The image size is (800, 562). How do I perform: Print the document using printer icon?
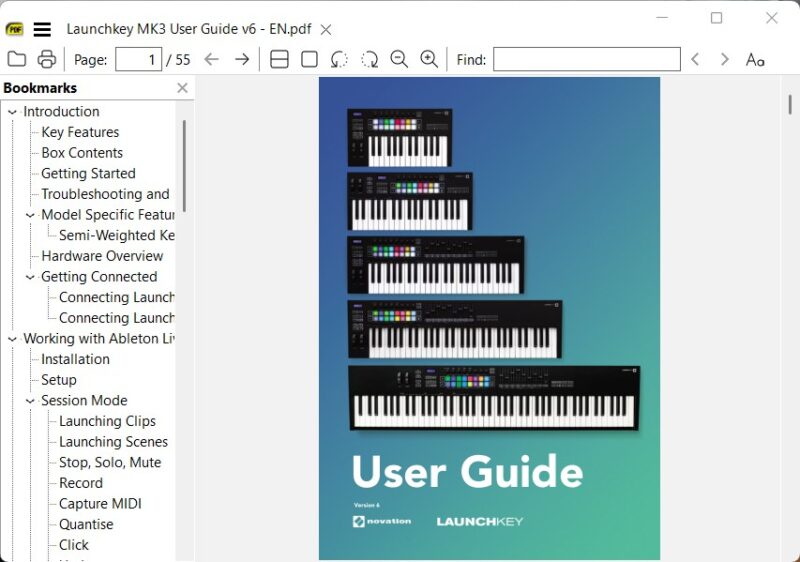(x=47, y=59)
